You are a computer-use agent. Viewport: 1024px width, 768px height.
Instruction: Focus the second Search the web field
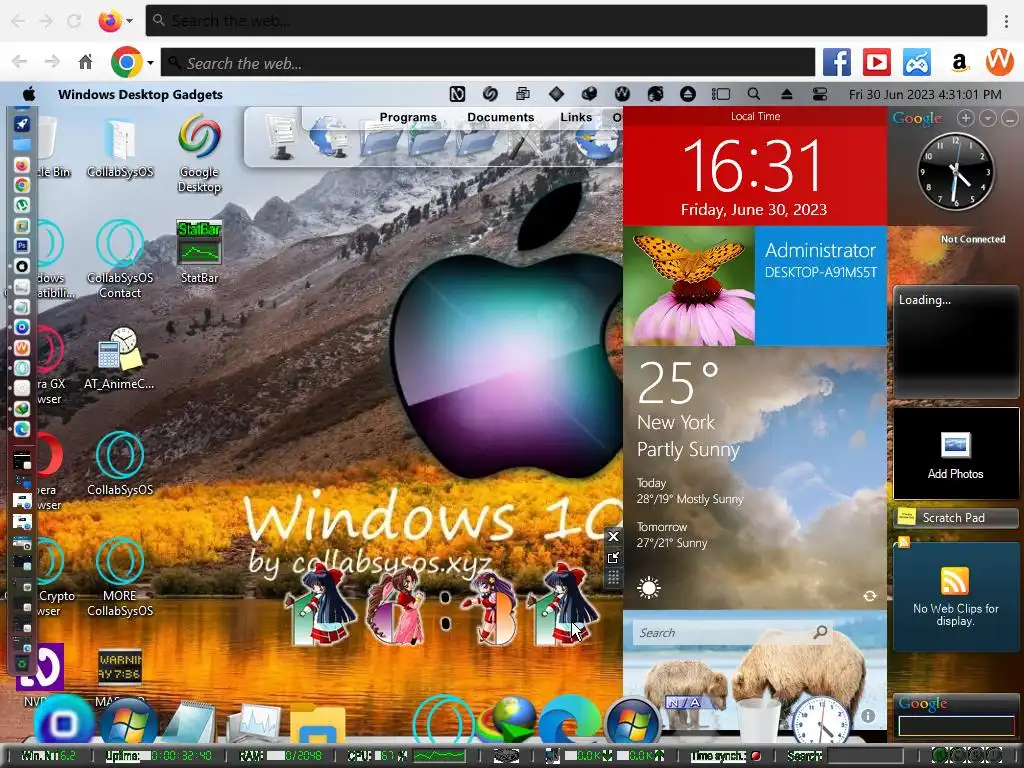[488, 63]
